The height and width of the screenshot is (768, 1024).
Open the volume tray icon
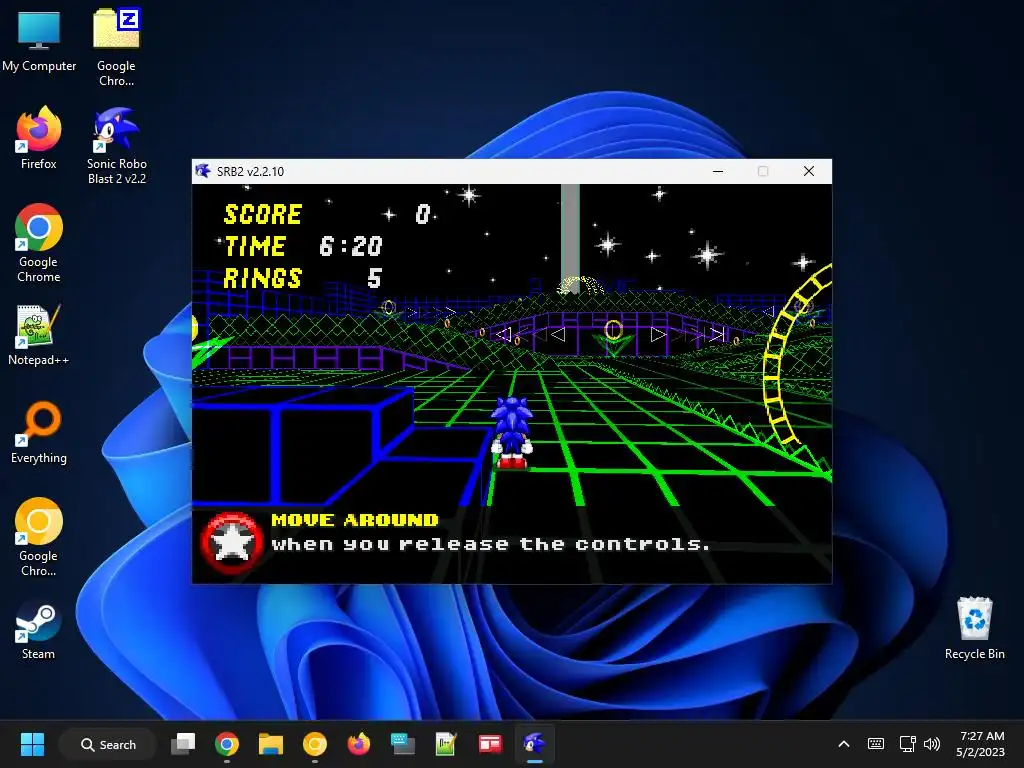(932, 744)
